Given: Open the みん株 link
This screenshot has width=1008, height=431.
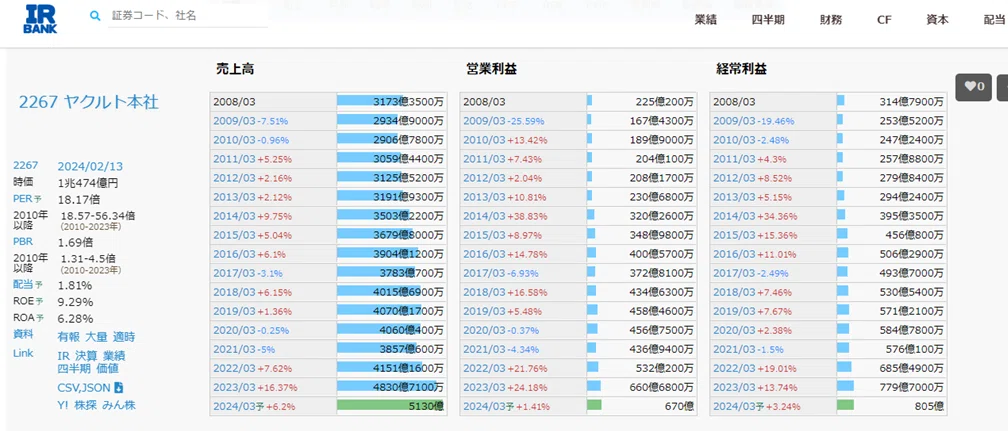Looking at the screenshot, I should (120, 405).
